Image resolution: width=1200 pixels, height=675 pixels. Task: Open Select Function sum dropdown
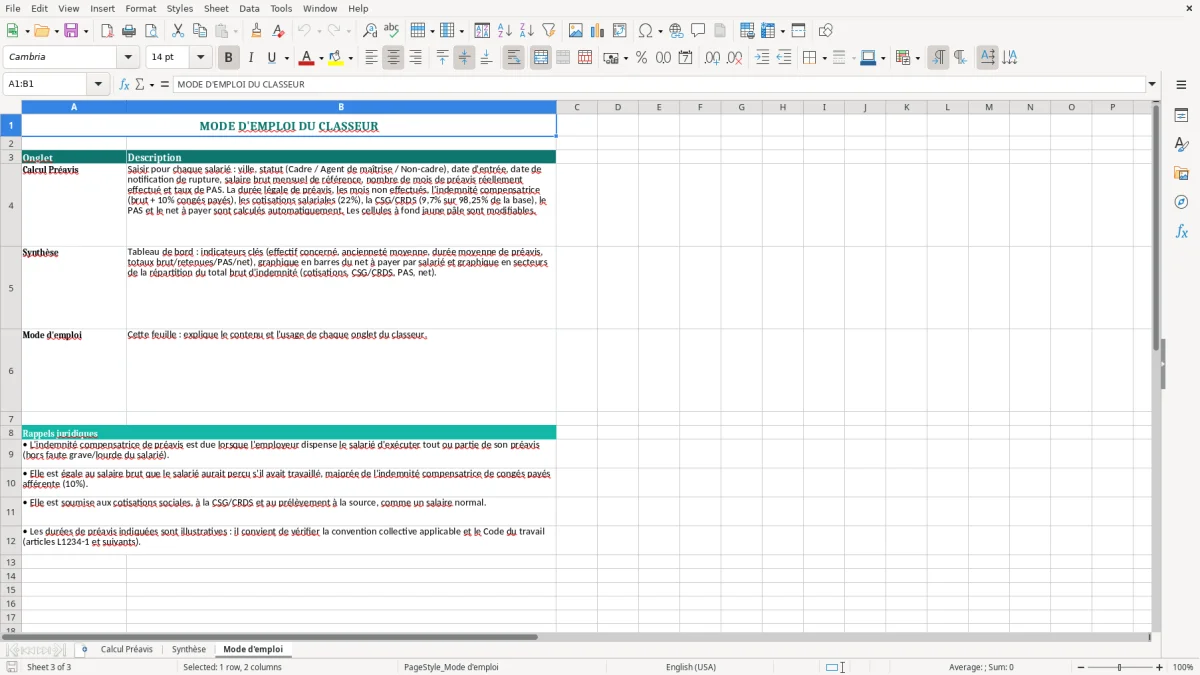coord(152,85)
